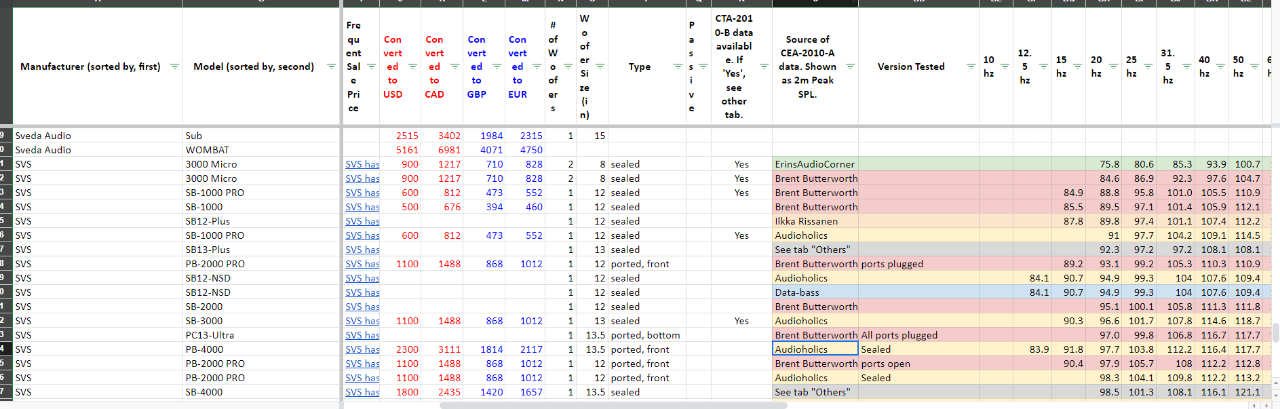Open the CTA-2010-B data available filter icon
This screenshot has height=409, width=1280.
(x=765, y=67)
